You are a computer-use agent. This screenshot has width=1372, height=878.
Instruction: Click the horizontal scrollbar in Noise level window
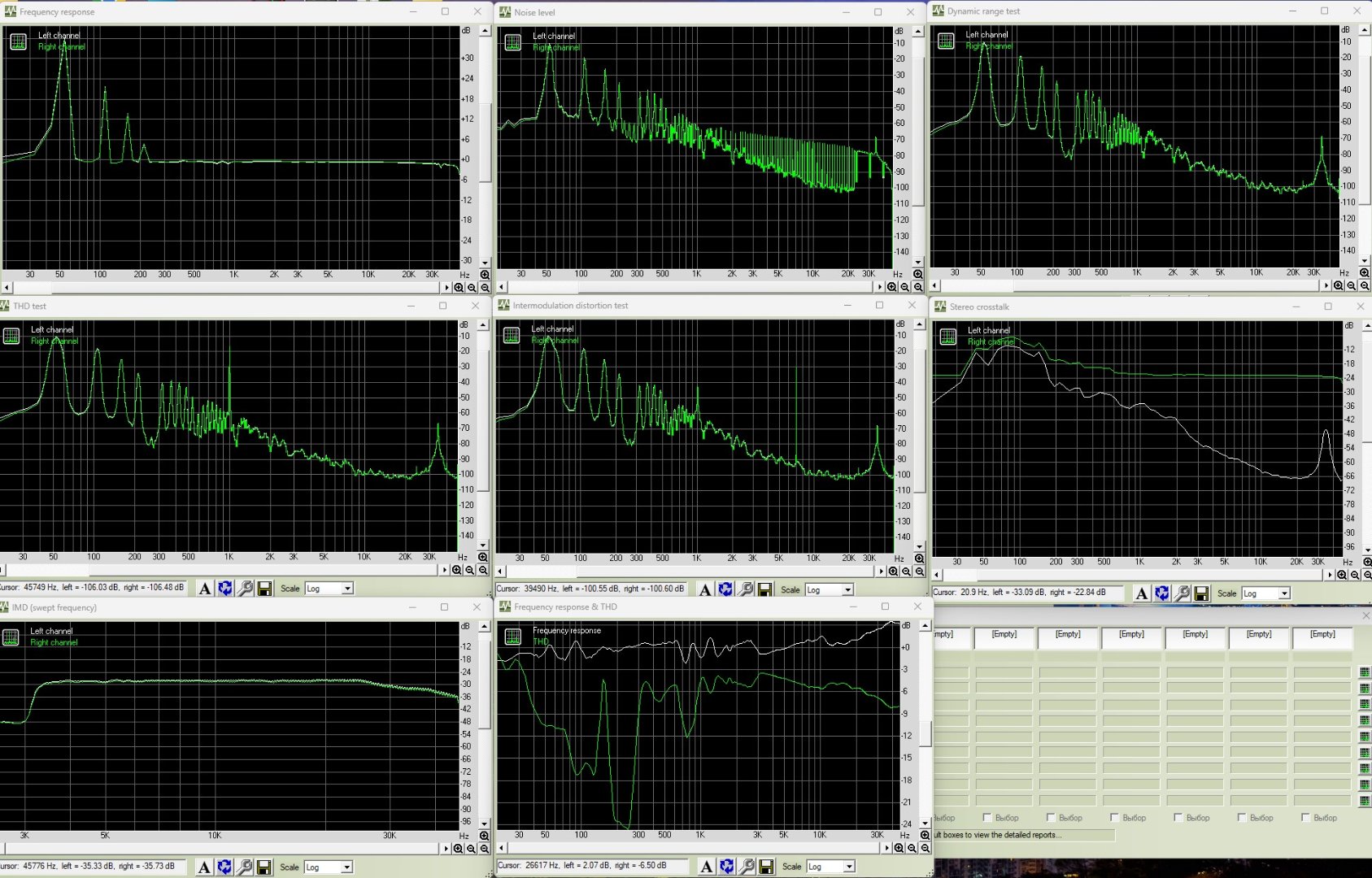click(690, 287)
